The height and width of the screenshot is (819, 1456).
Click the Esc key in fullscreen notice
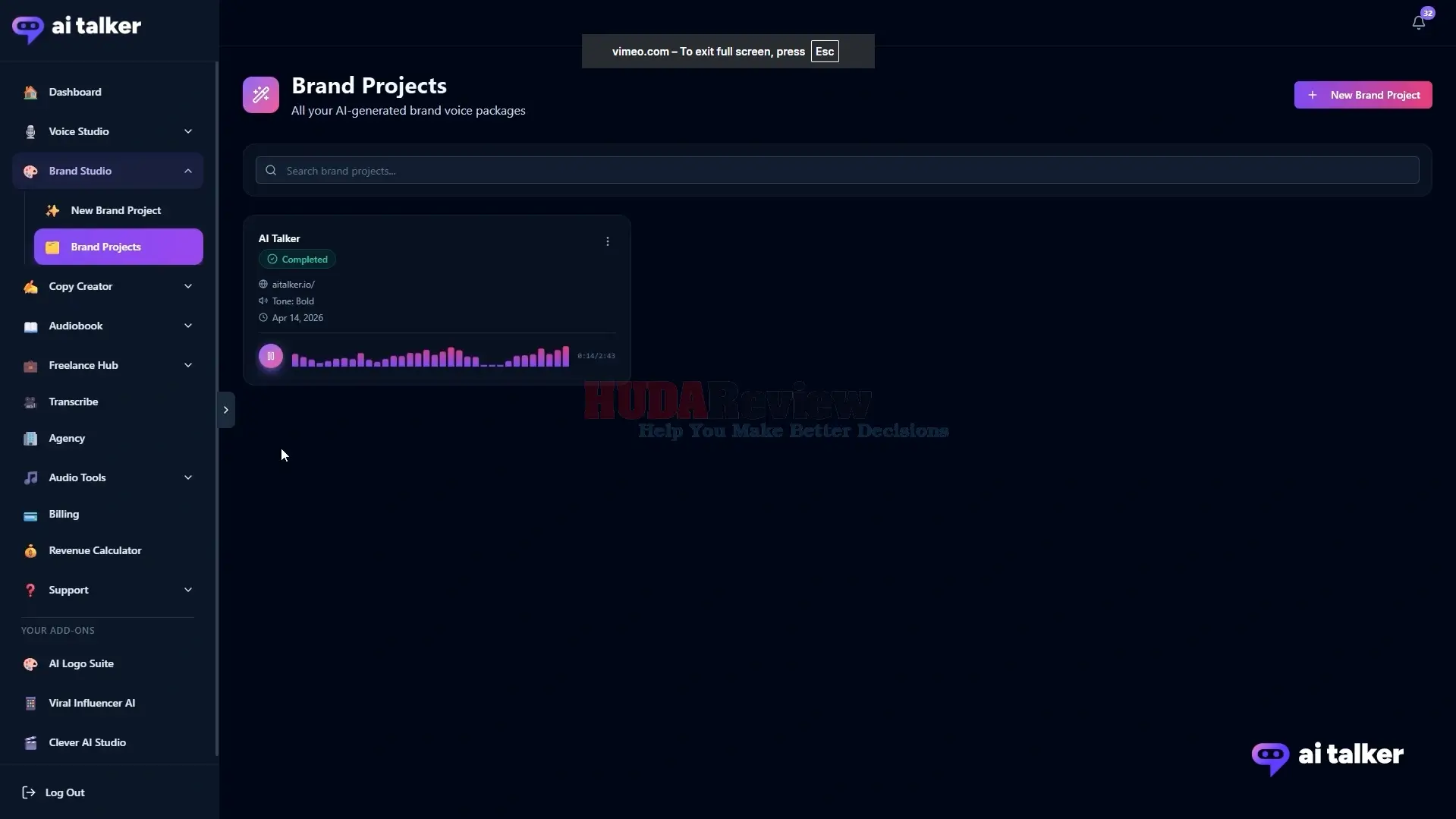(x=824, y=52)
